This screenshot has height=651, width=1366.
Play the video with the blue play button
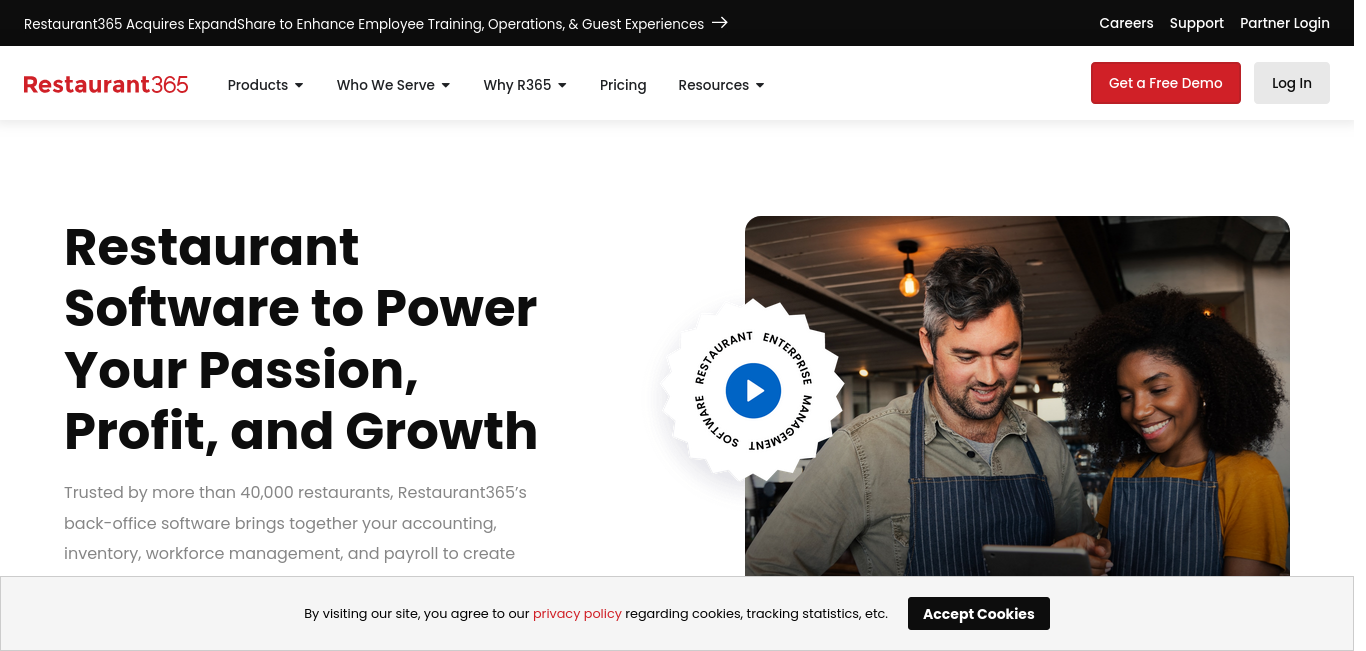(x=753, y=391)
